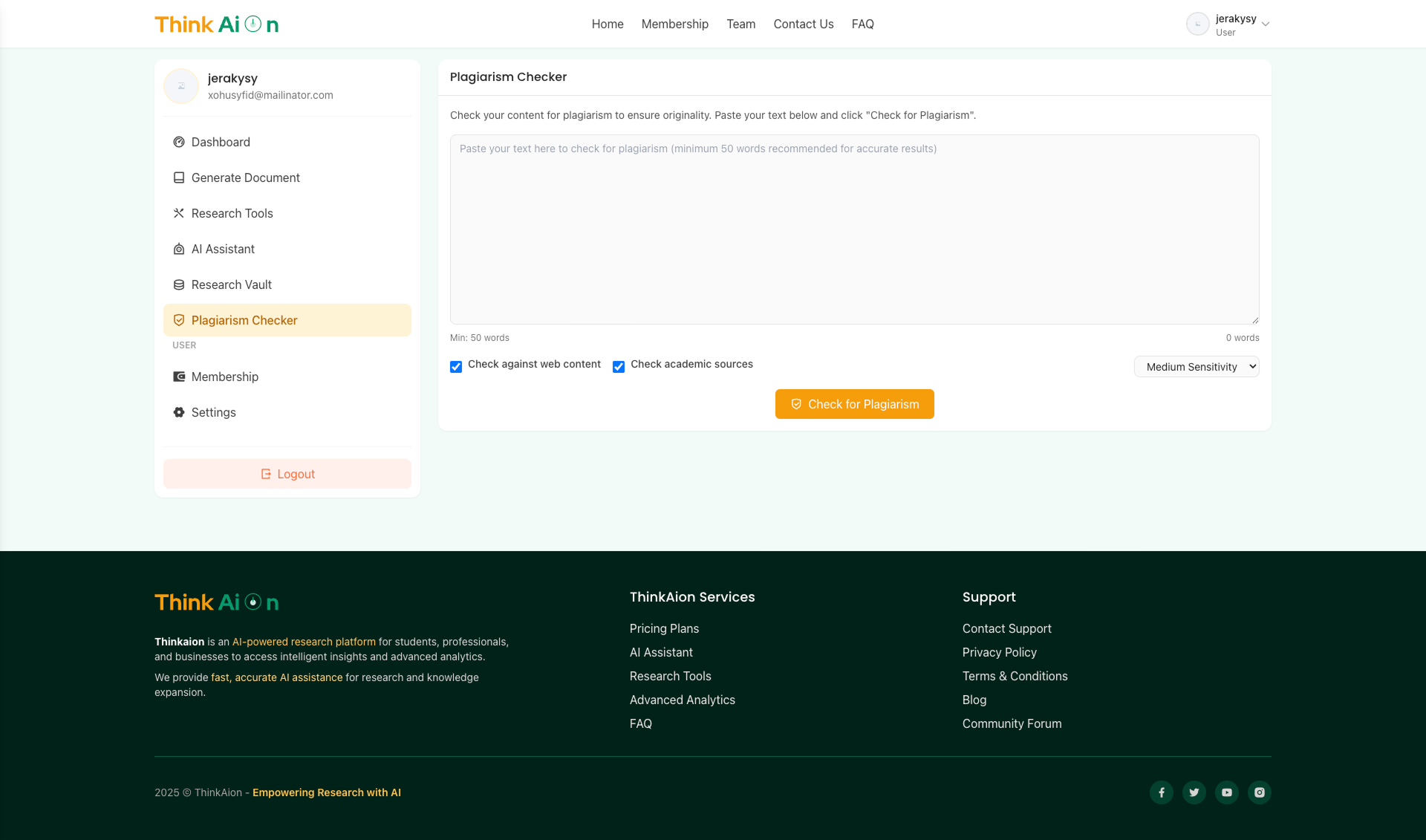This screenshot has height=840, width=1426.
Task: Open the Contact Us menu item
Action: (x=803, y=24)
